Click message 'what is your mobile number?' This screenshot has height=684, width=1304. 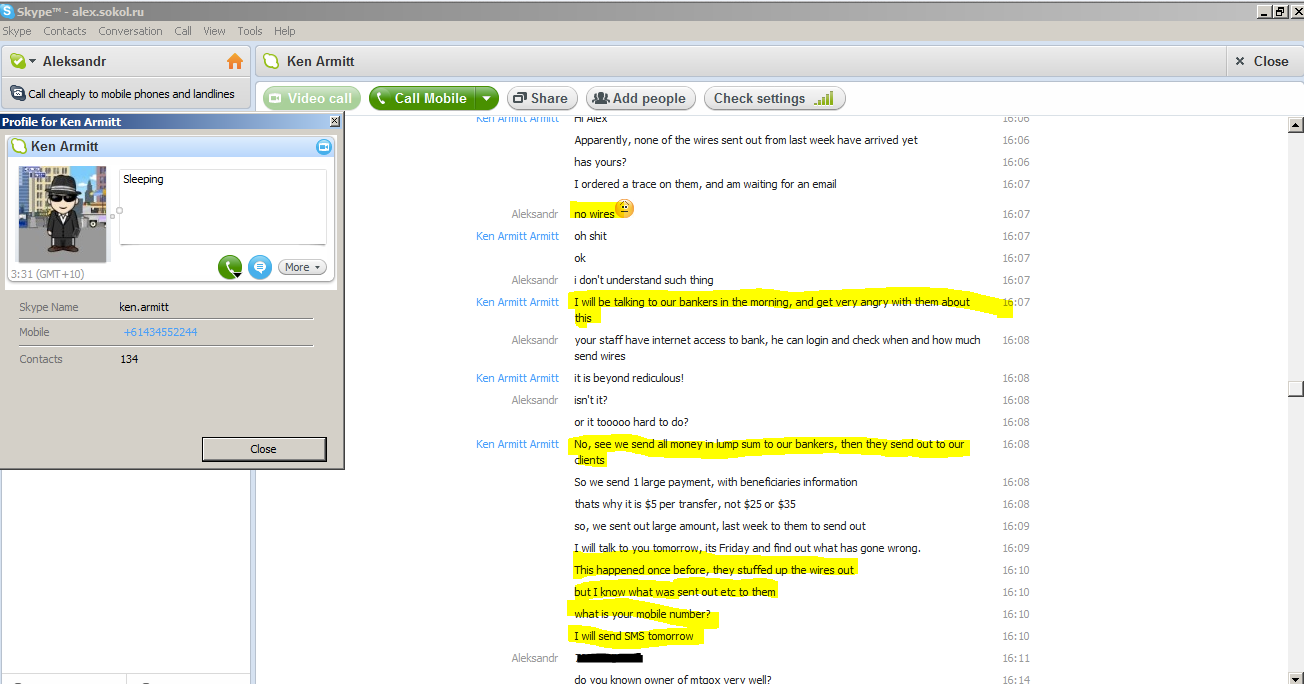tap(642, 614)
